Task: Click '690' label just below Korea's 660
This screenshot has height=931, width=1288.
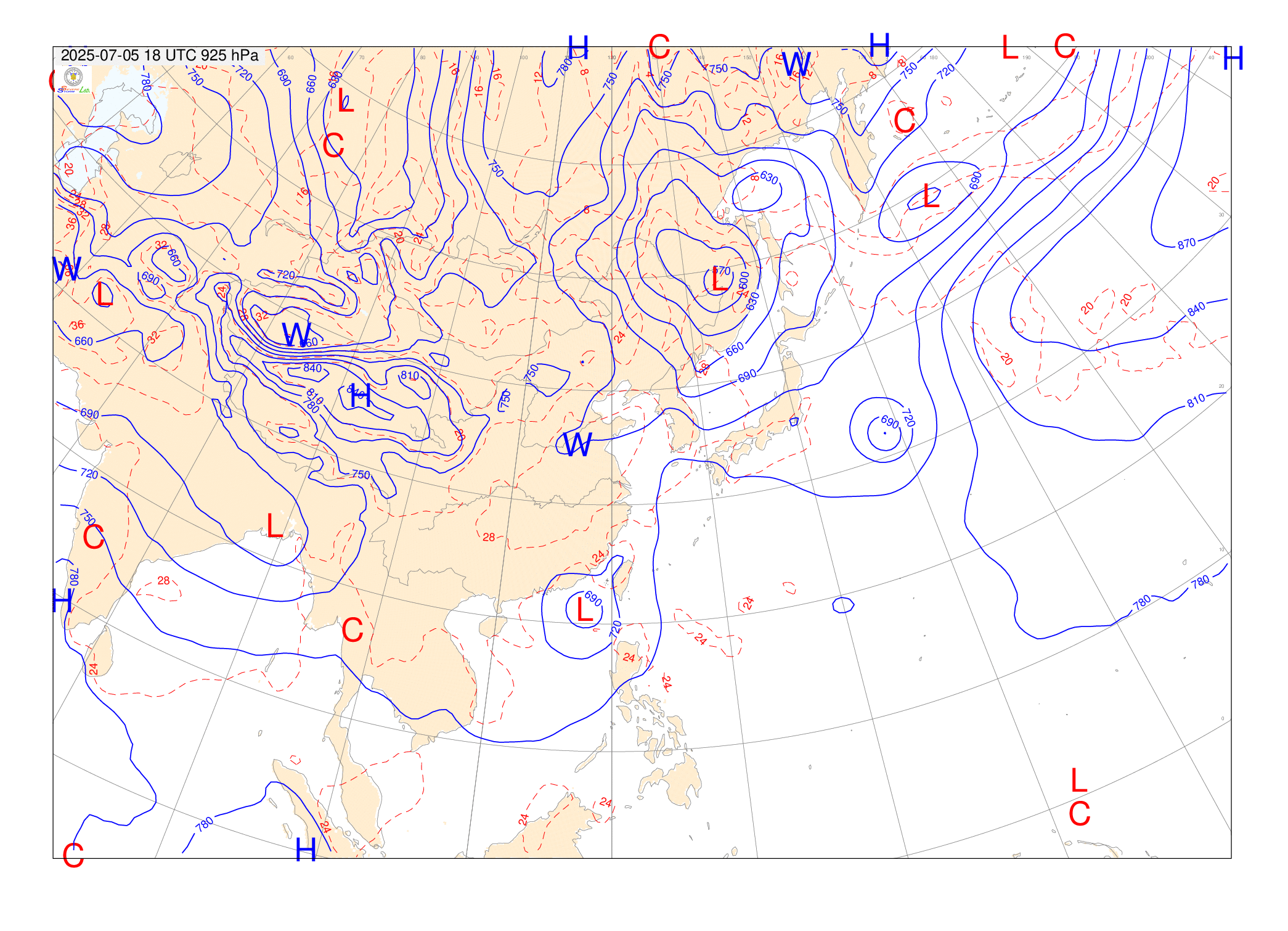Action: click(747, 375)
